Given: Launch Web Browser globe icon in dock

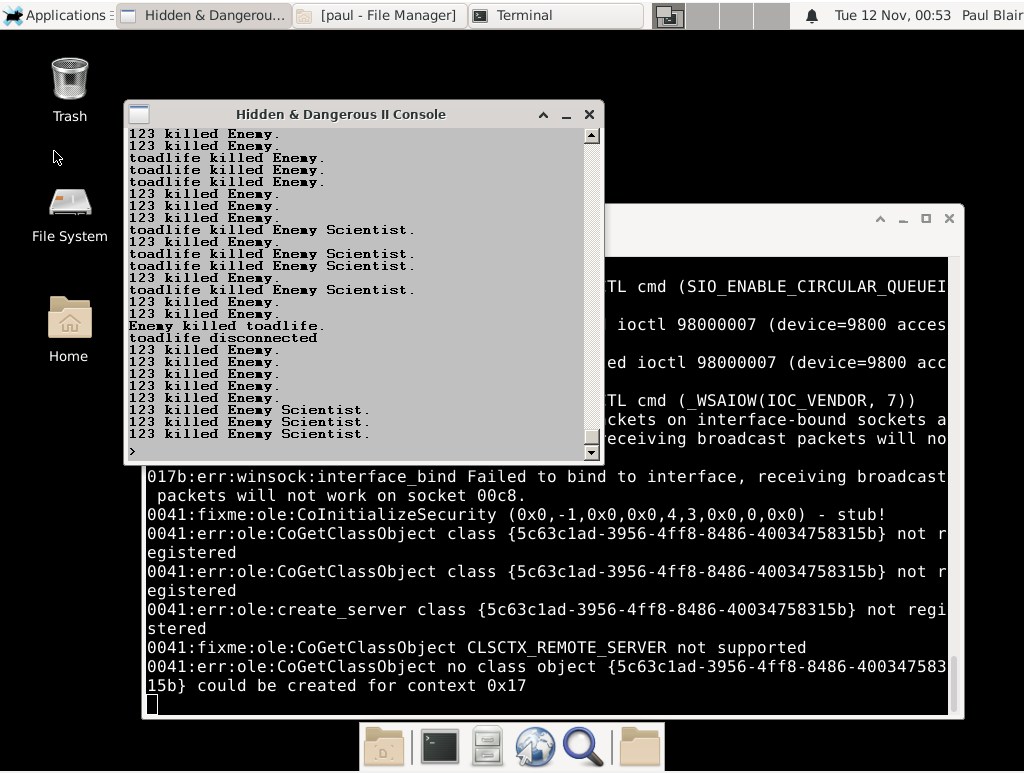Looking at the screenshot, I should 535,747.
